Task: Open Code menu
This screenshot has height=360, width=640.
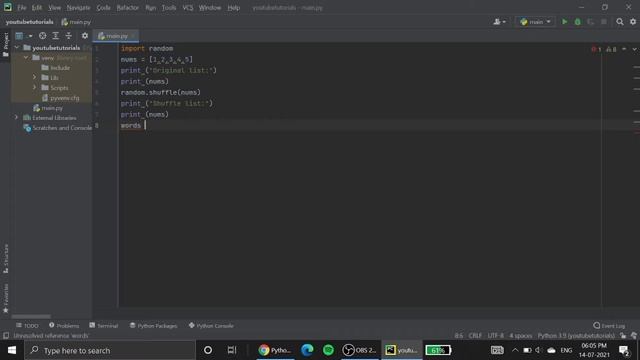Action: coord(103,8)
